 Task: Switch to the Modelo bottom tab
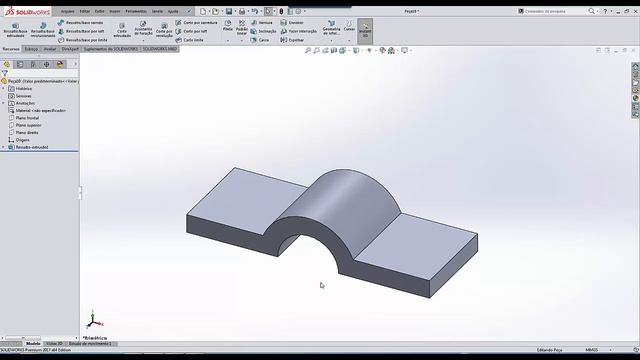33,344
